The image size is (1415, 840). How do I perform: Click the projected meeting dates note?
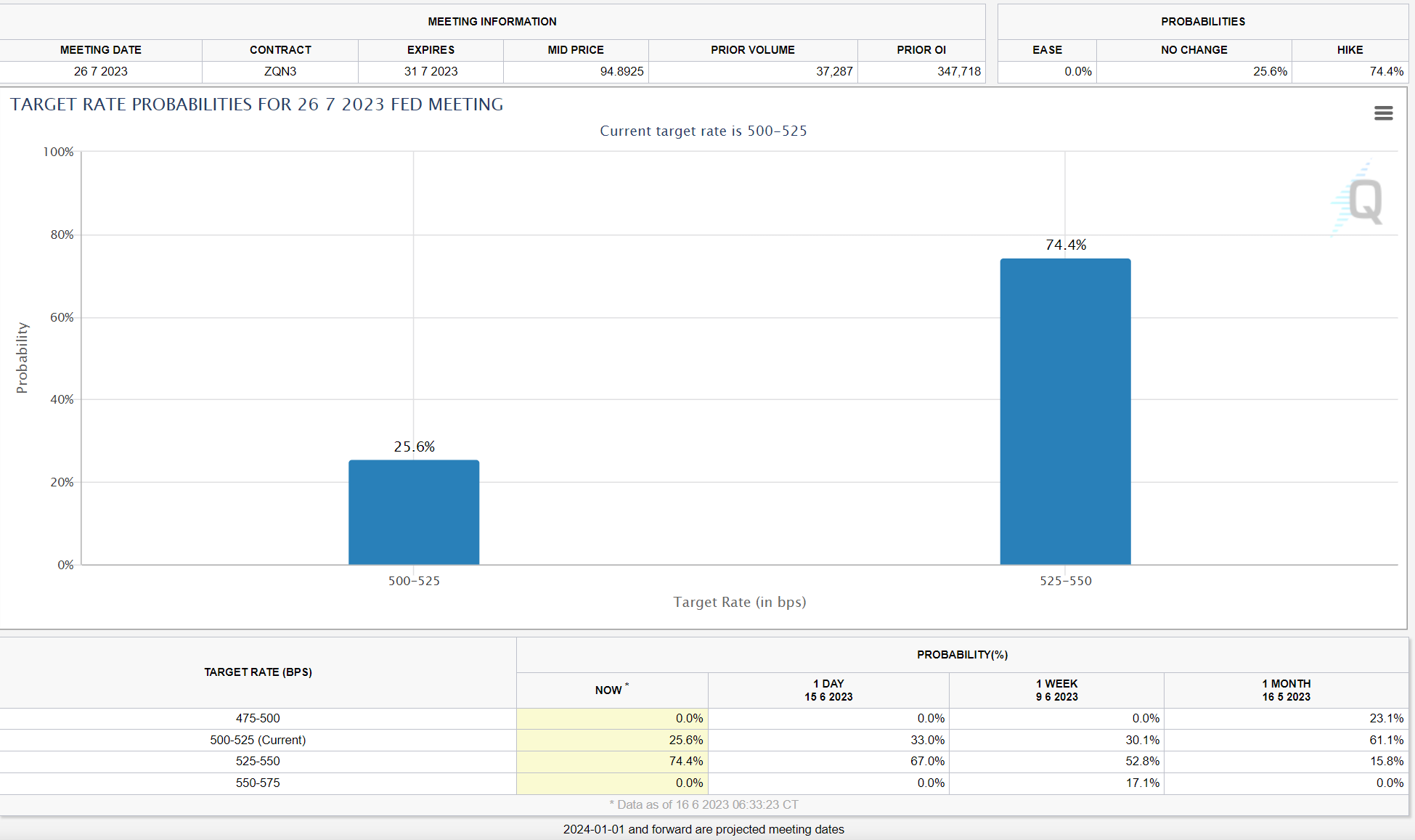click(x=704, y=829)
